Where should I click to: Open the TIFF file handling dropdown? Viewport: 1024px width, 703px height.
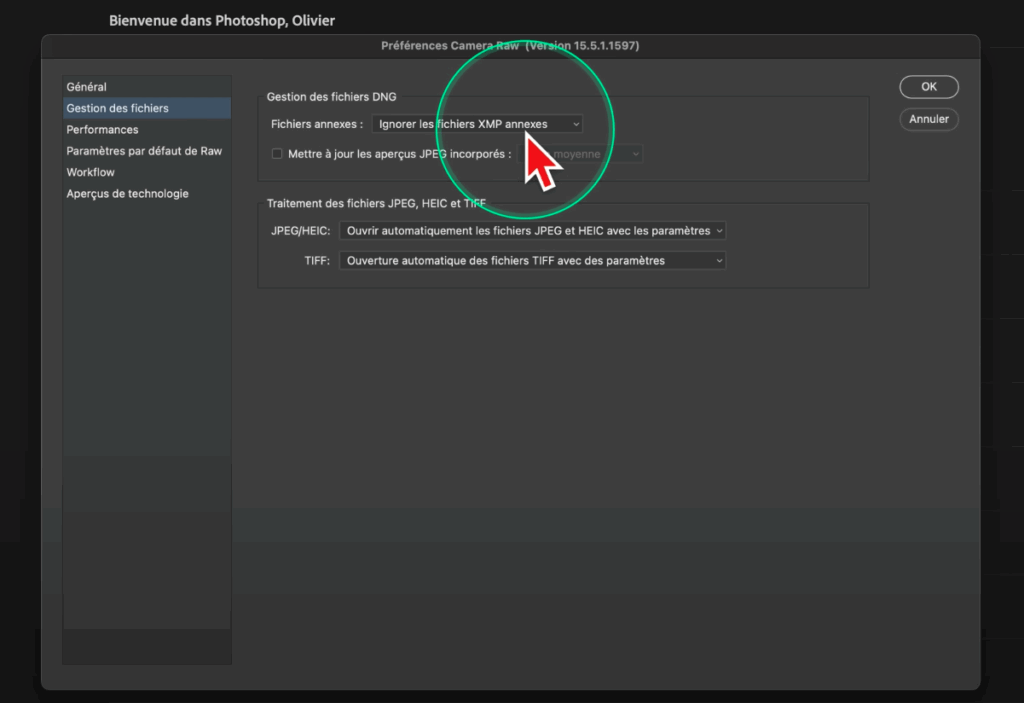click(532, 261)
